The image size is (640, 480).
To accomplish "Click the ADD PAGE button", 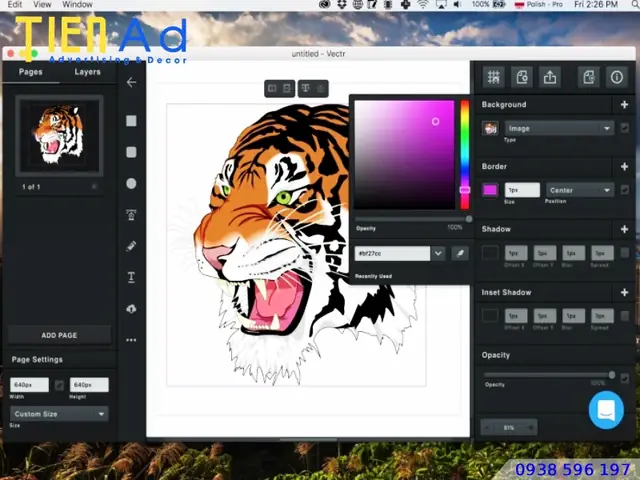I will coord(59,335).
